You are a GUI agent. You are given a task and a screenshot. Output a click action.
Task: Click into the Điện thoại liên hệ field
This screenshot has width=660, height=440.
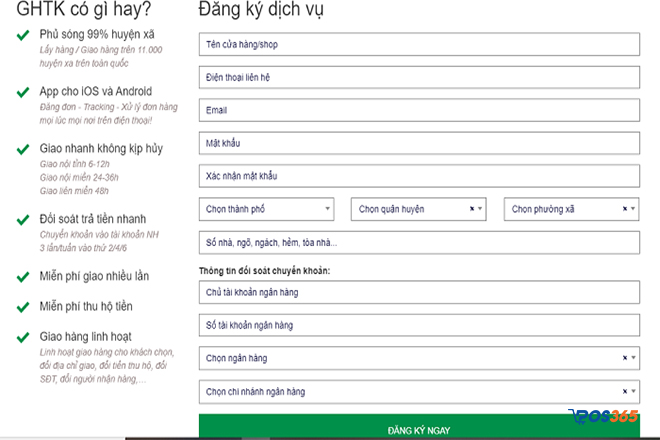(418, 78)
